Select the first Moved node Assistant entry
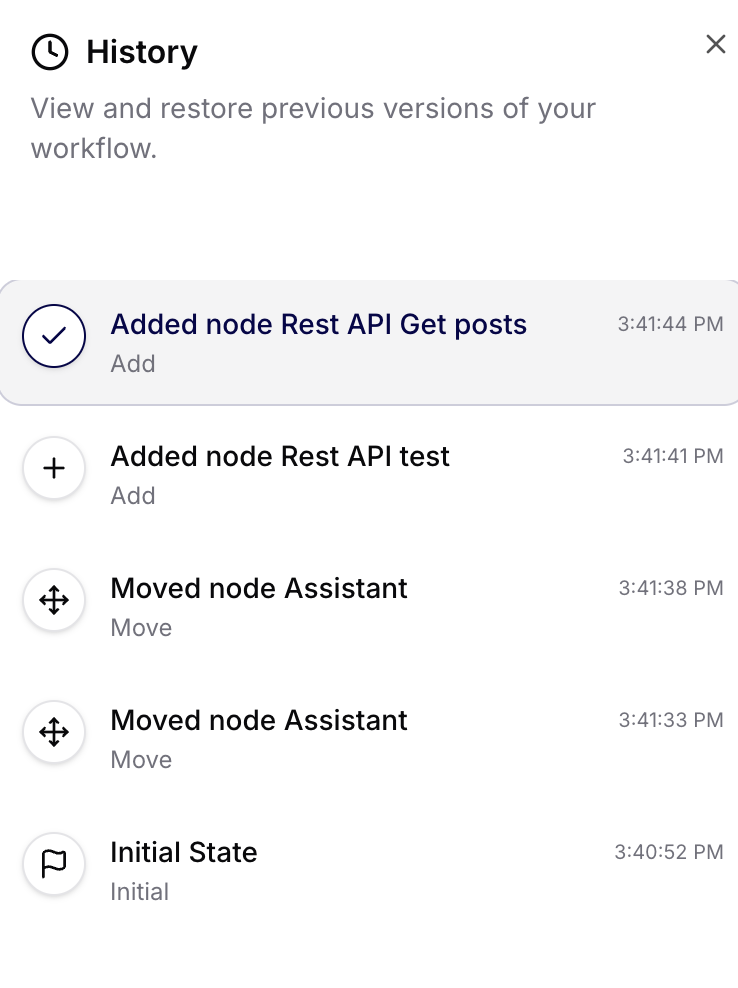 tap(259, 588)
